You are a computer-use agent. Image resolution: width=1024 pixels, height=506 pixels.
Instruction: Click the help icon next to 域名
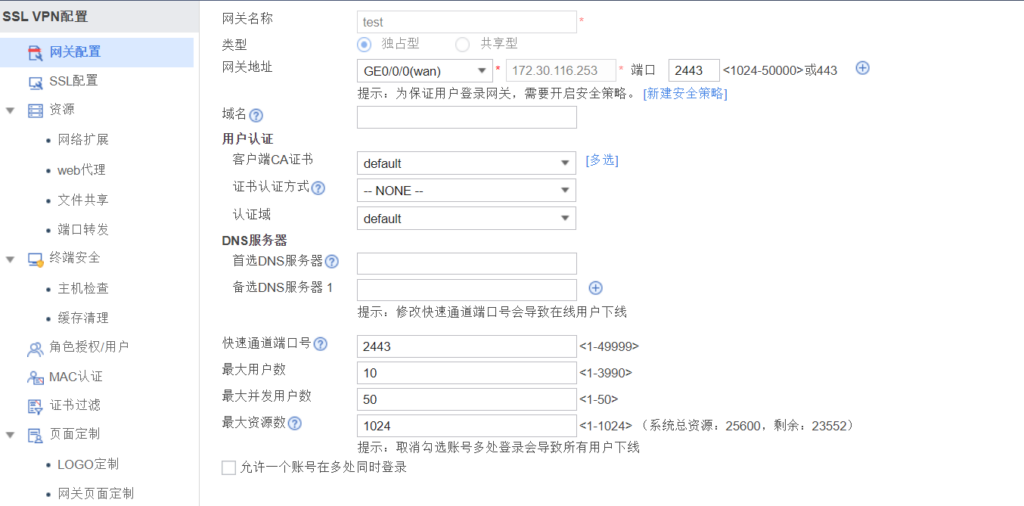pos(256,116)
